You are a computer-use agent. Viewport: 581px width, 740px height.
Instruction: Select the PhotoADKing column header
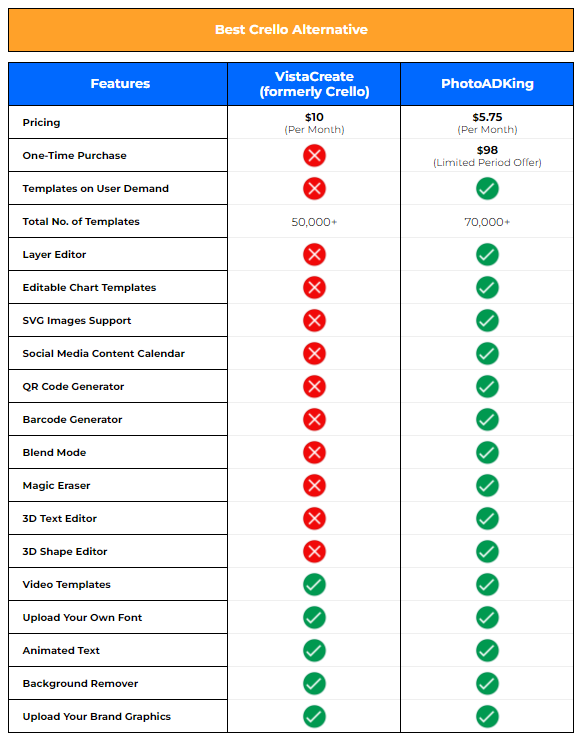[487, 84]
